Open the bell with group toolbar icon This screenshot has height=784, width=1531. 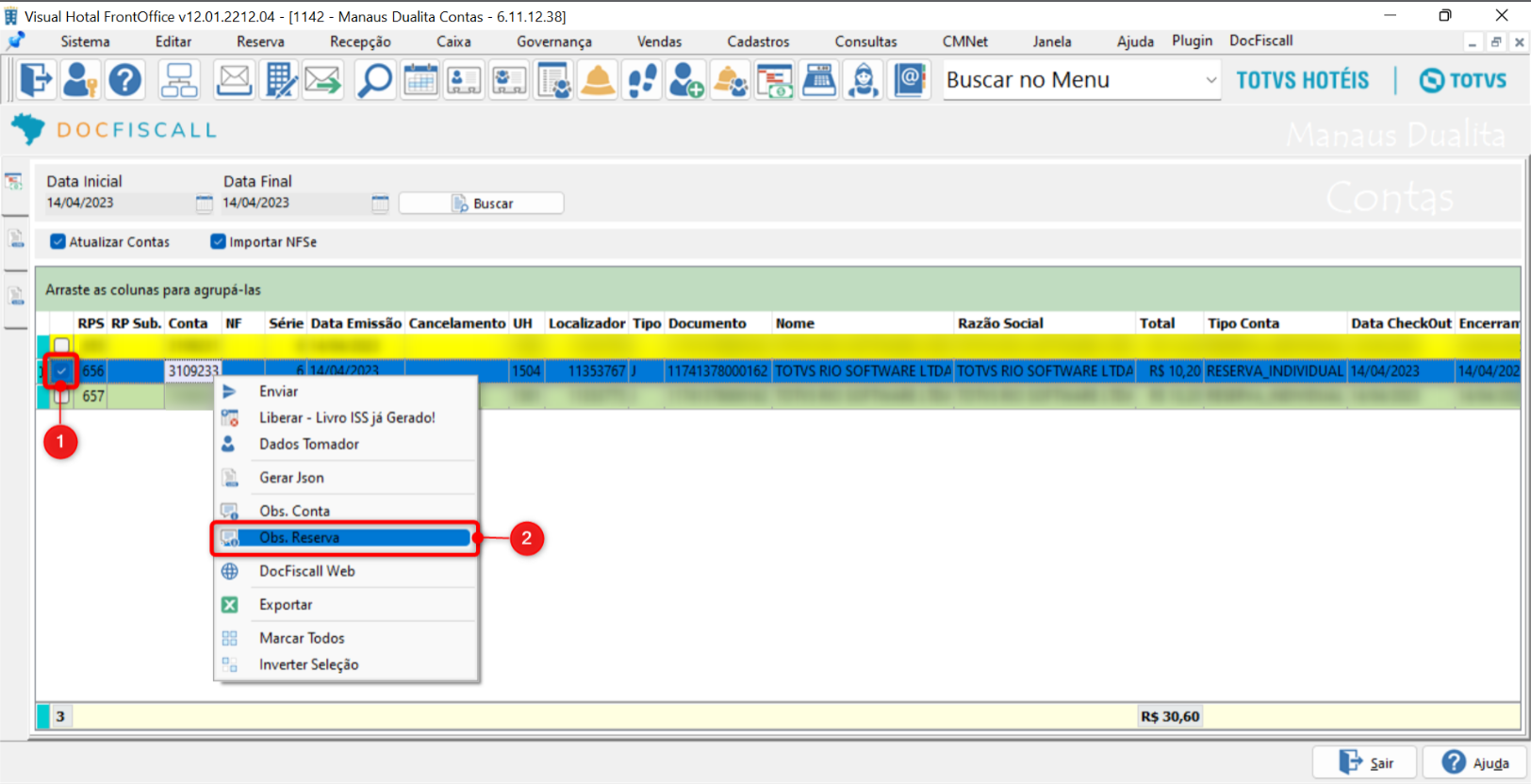pos(731,80)
